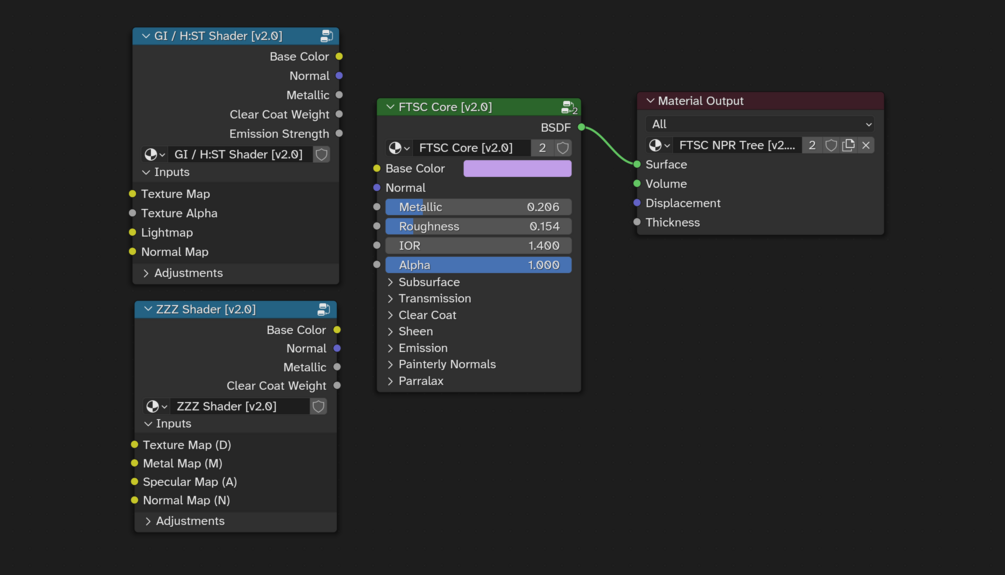This screenshot has height=575, width=1005.
Task: Click the FTSC NPR Tree name field
Action: [x=737, y=146]
